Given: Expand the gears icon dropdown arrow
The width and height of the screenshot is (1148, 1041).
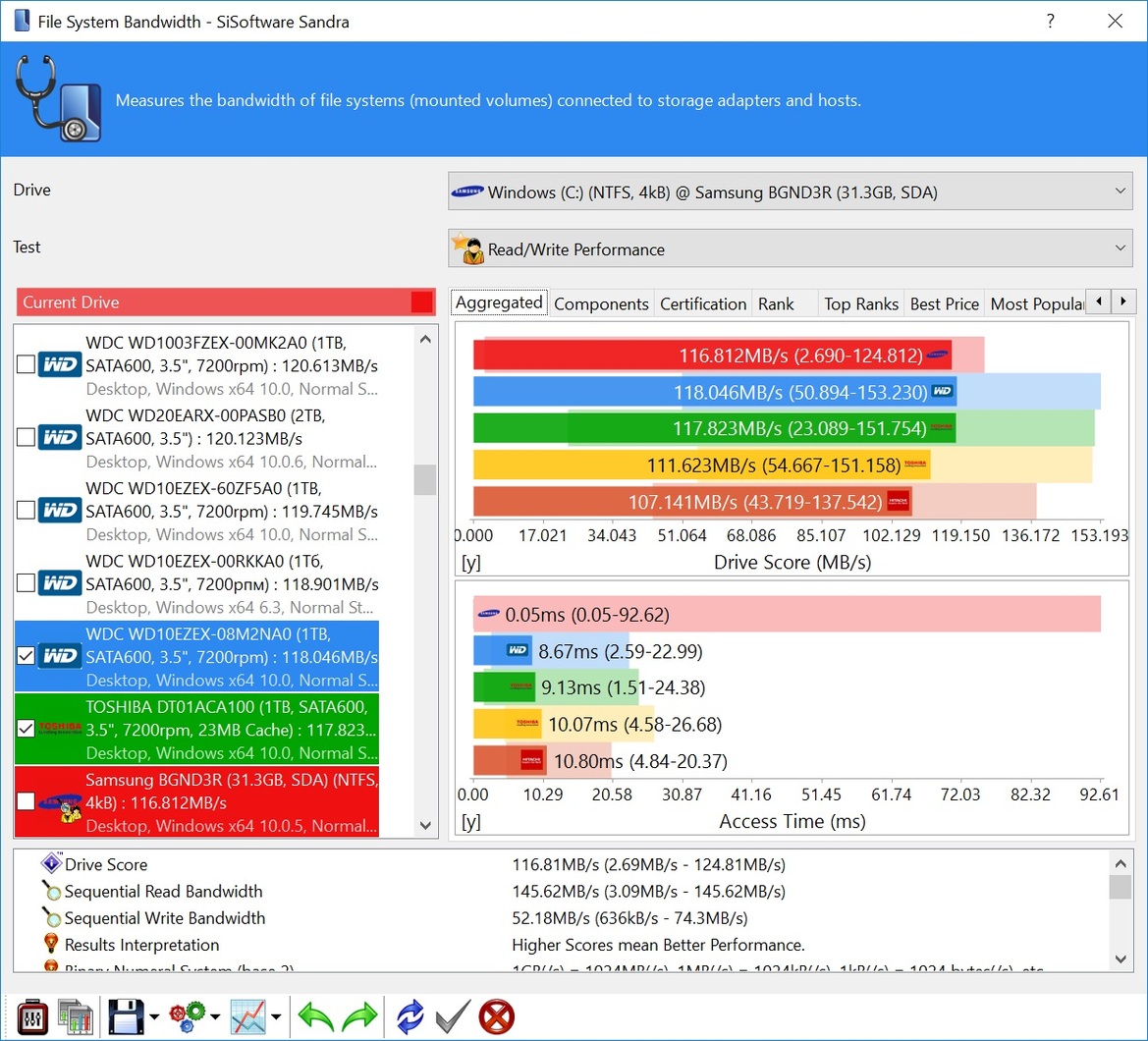Looking at the screenshot, I should [214, 1016].
